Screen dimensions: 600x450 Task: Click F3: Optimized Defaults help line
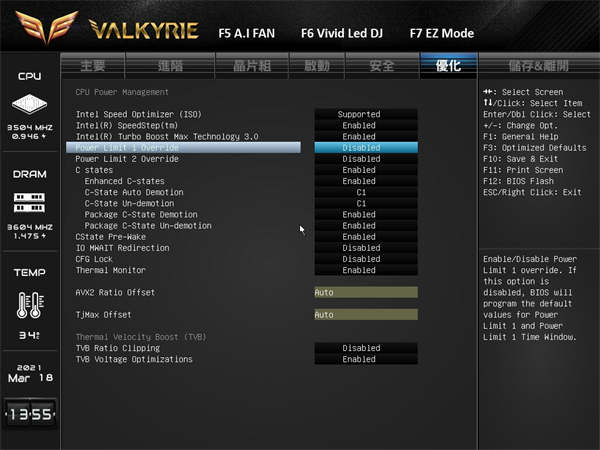pyautogui.click(x=535, y=147)
